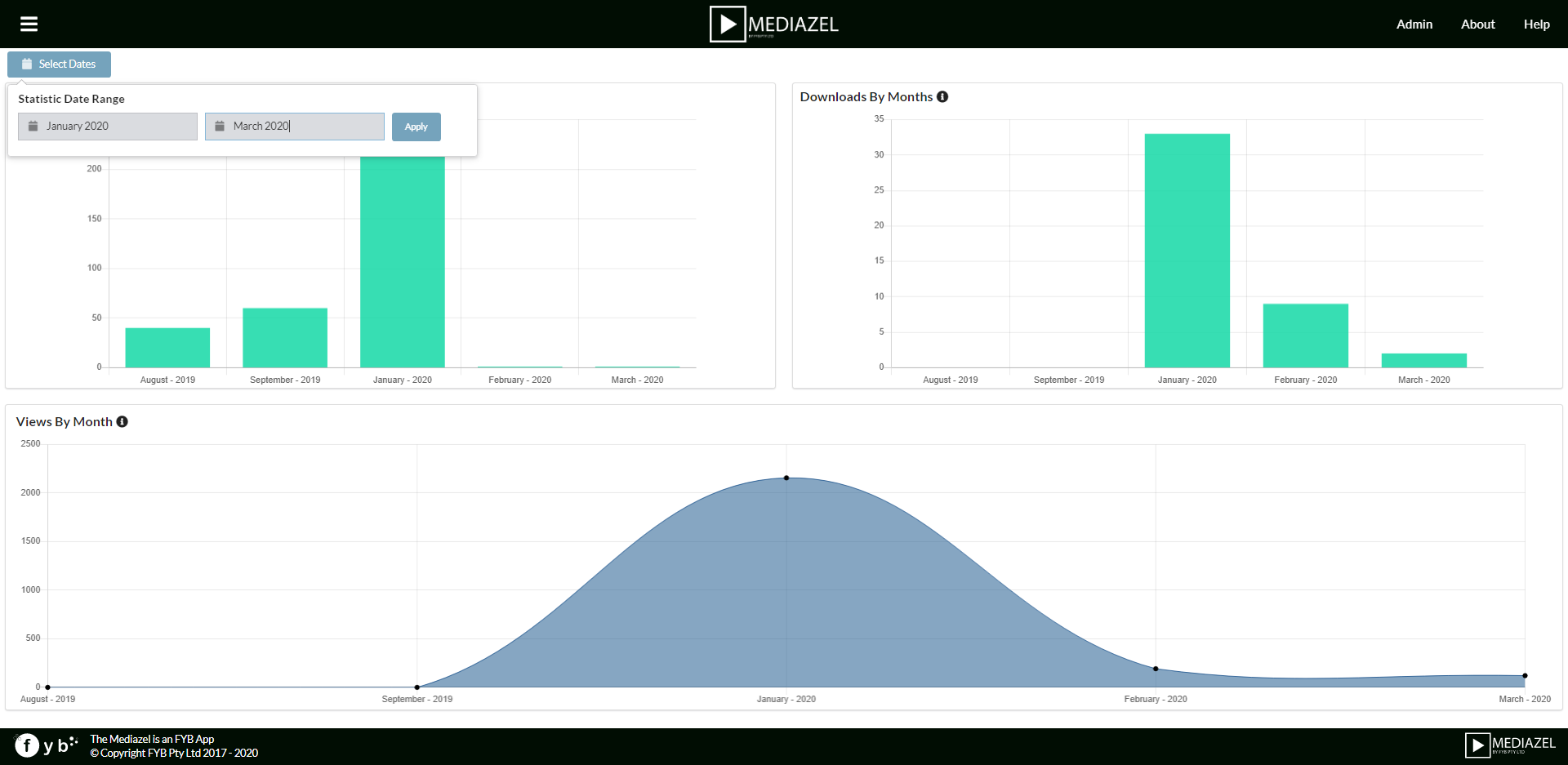Click the FYB logo in footer
The width and height of the screenshot is (1568, 765).
pyautogui.click(x=47, y=745)
